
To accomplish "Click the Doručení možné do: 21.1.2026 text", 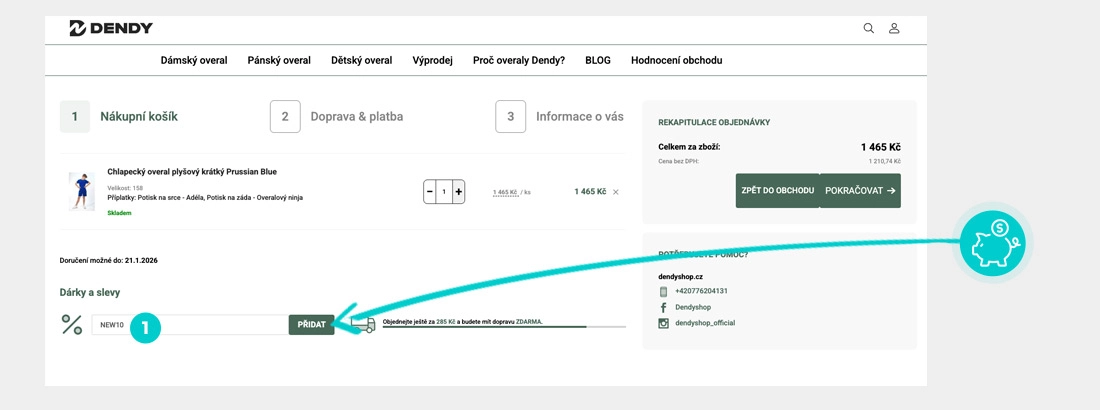I will click(x=109, y=260).
